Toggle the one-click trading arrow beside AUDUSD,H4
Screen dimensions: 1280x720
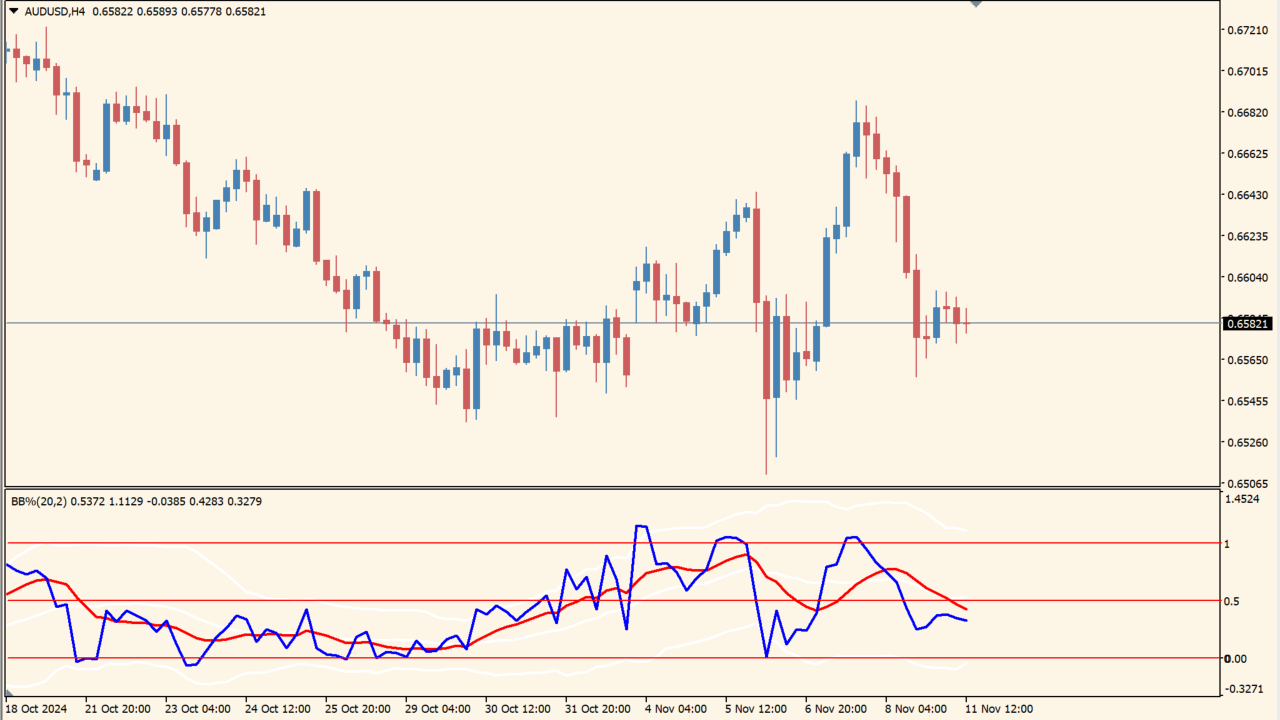click(x=13, y=11)
